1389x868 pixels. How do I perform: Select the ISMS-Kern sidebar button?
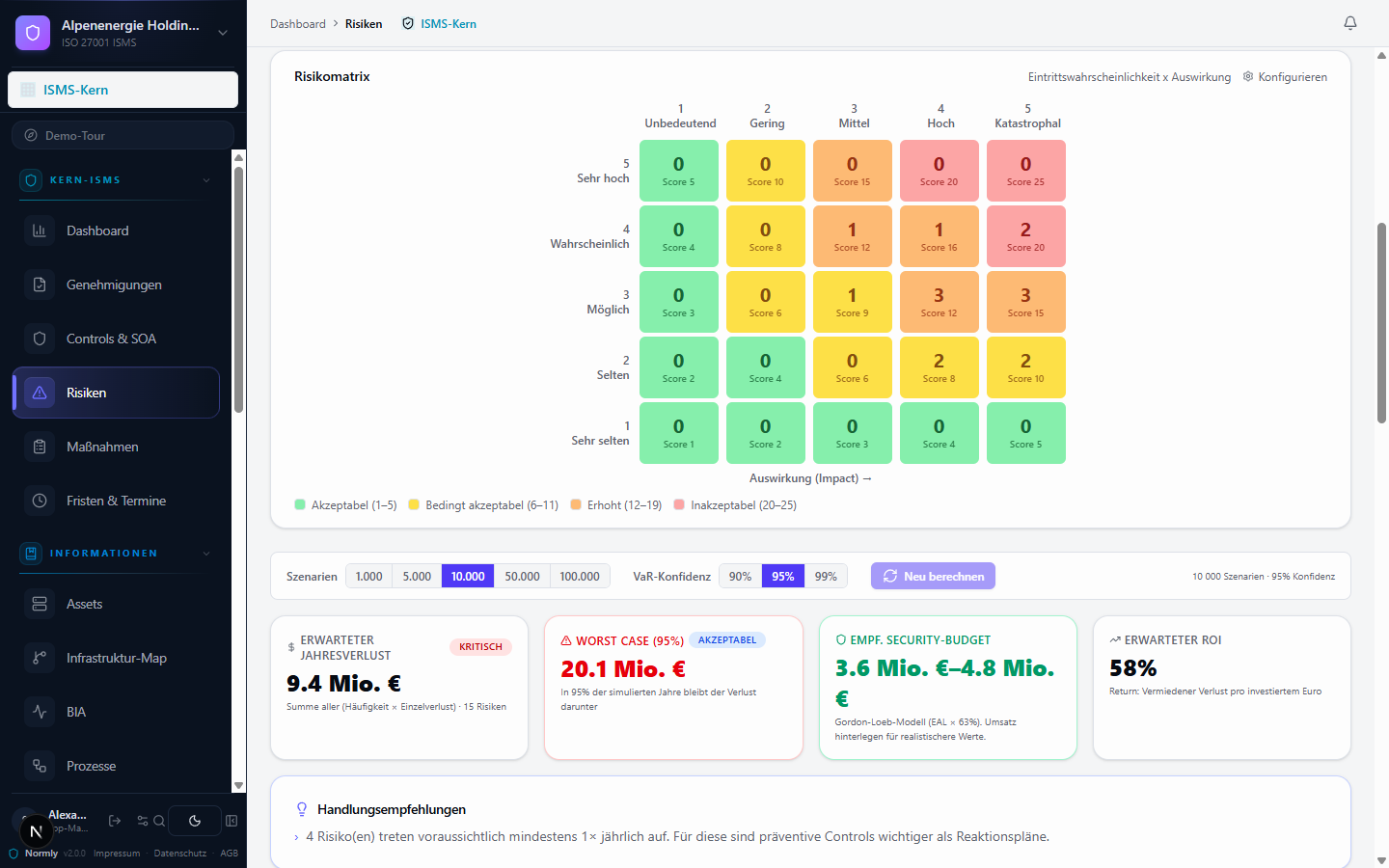[123, 90]
